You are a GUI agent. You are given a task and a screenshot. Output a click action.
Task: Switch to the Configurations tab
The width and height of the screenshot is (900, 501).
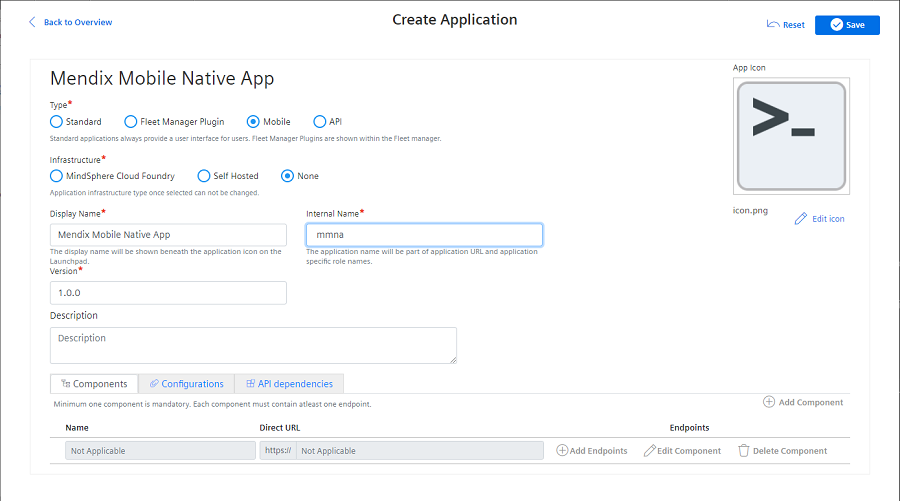point(187,383)
